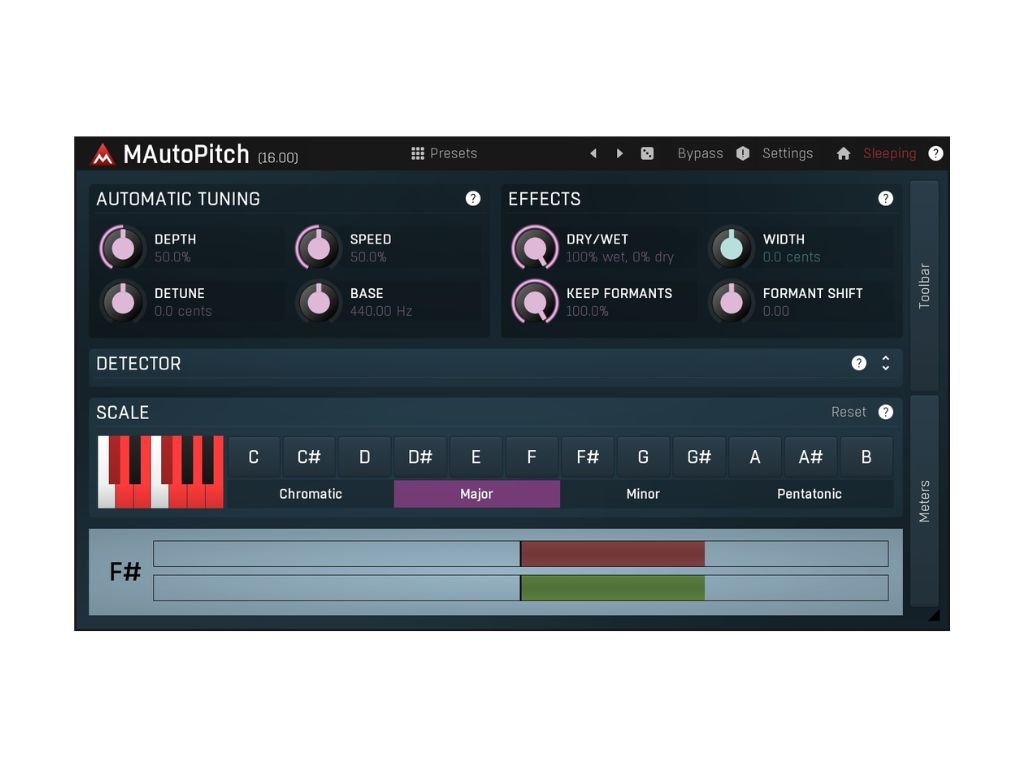Image resolution: width=1024 pixels, height=767 pixels.
Task: Click the hexagon icon next to Settings
Action: coord(743,154)
